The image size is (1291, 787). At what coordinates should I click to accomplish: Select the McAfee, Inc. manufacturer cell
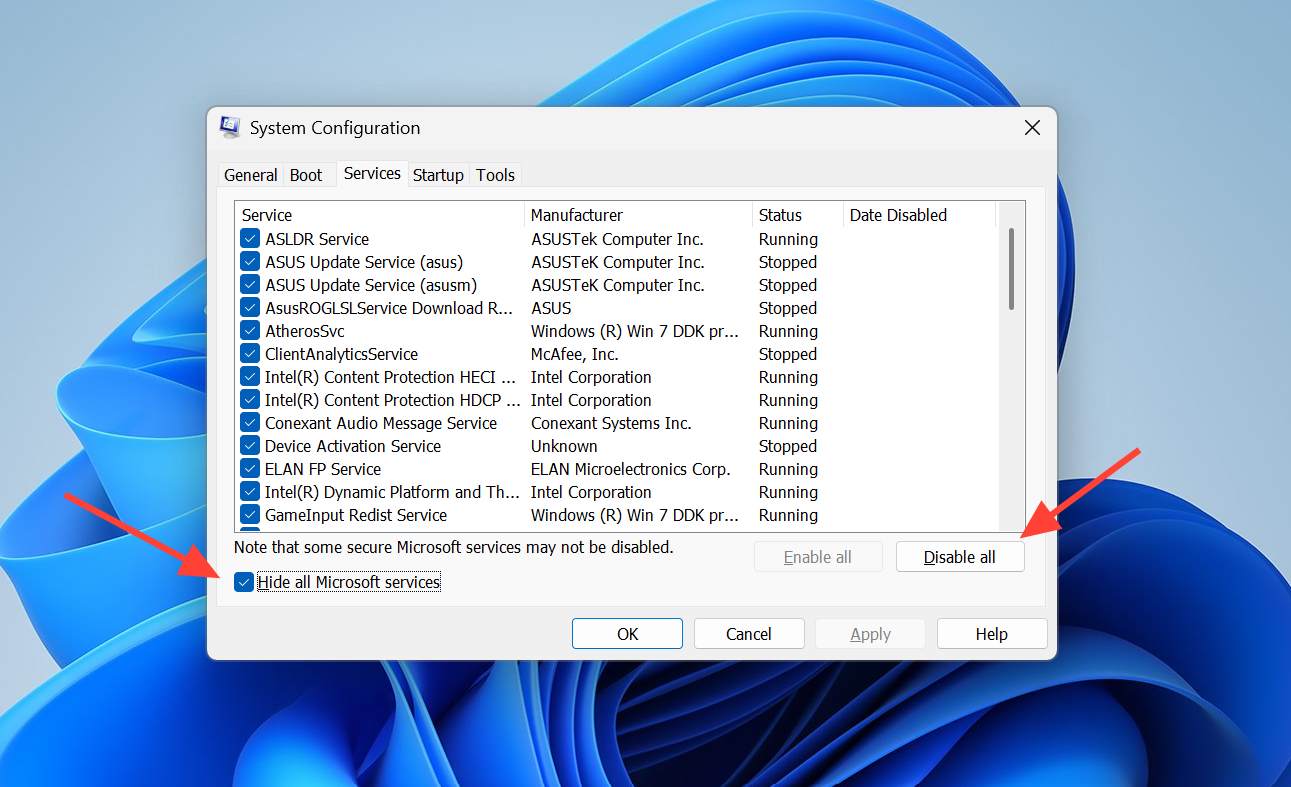(x=575, y=354)
